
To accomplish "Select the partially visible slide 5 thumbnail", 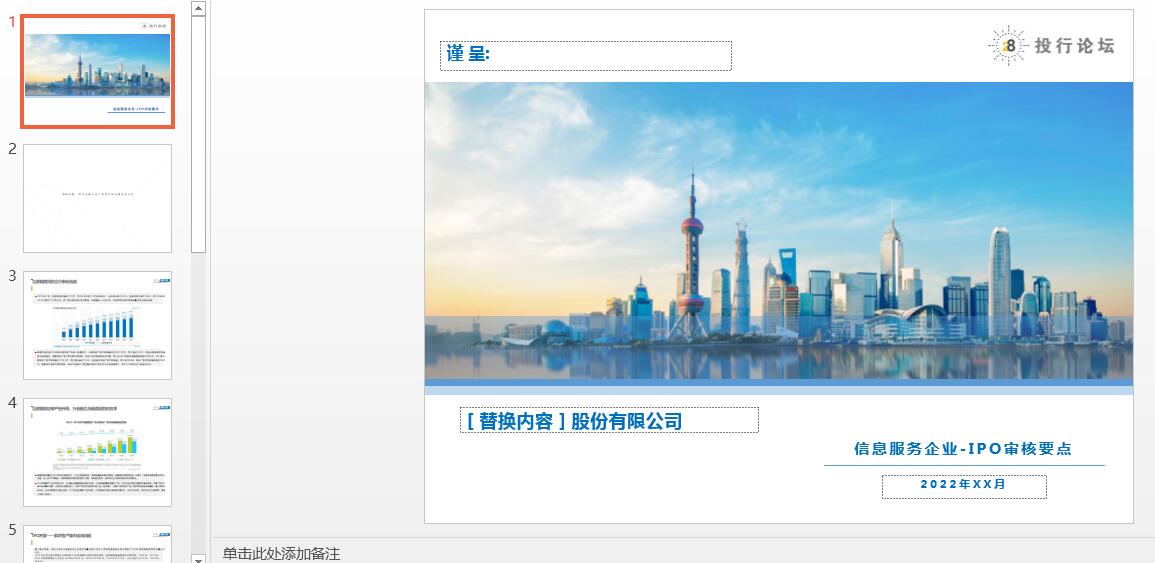I will 97,544.
